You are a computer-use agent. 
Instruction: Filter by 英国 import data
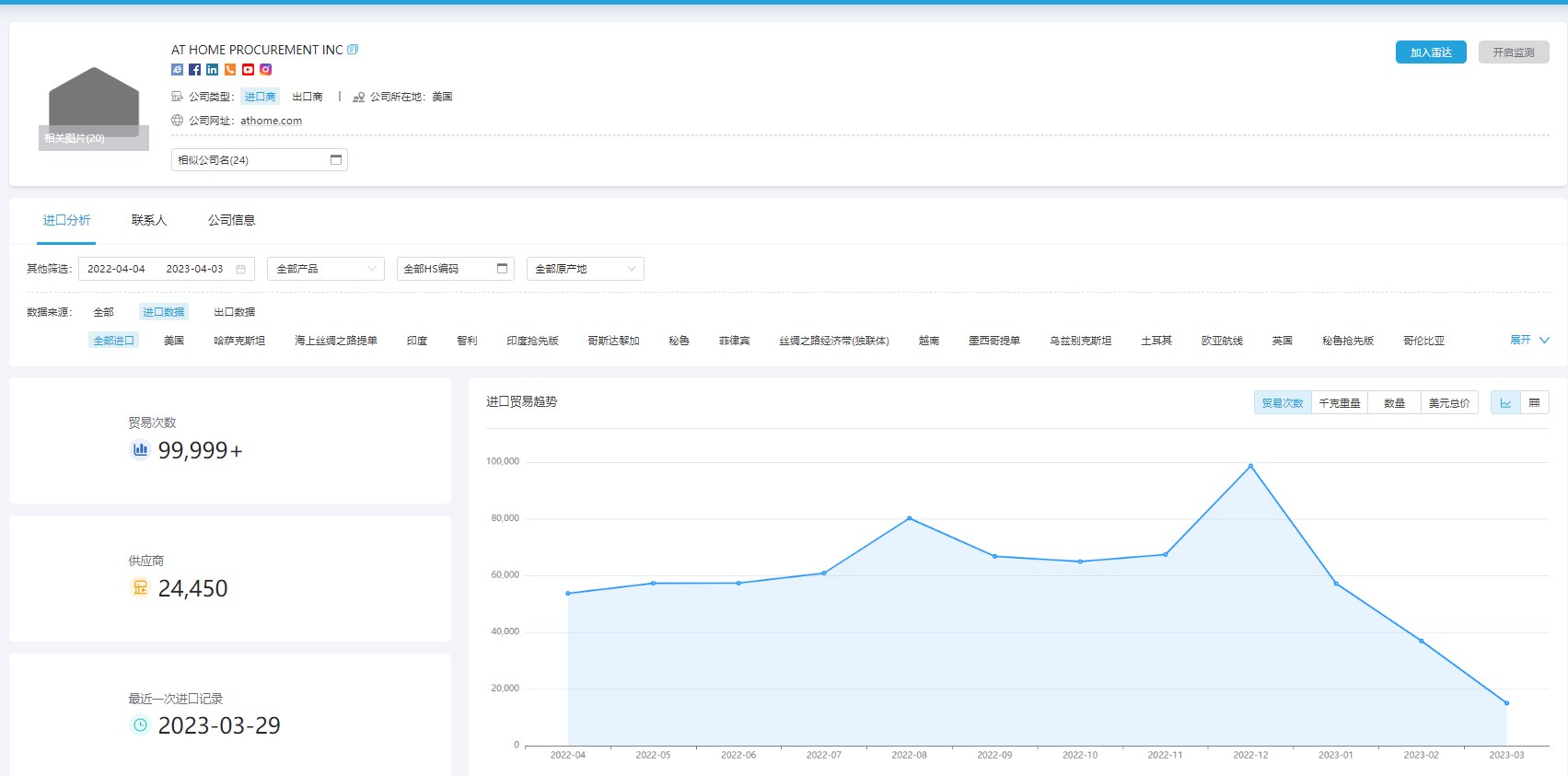point(1283,341)
